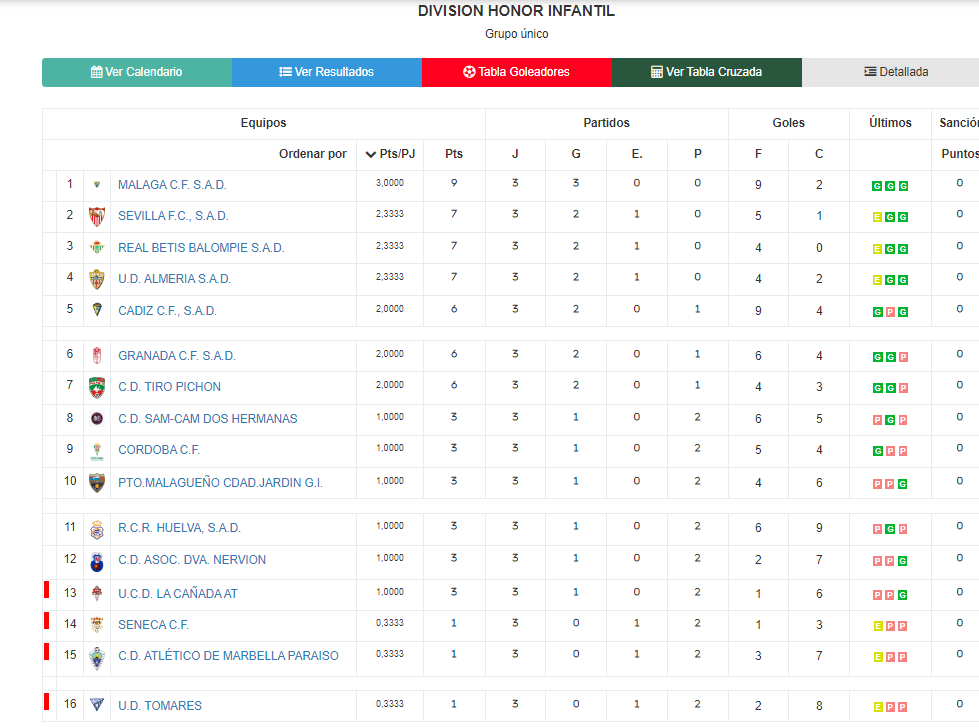This screenshot has width=979, height=727.
Task: Click the Malaga C.F. crest icon
Action: pos(97,184)
